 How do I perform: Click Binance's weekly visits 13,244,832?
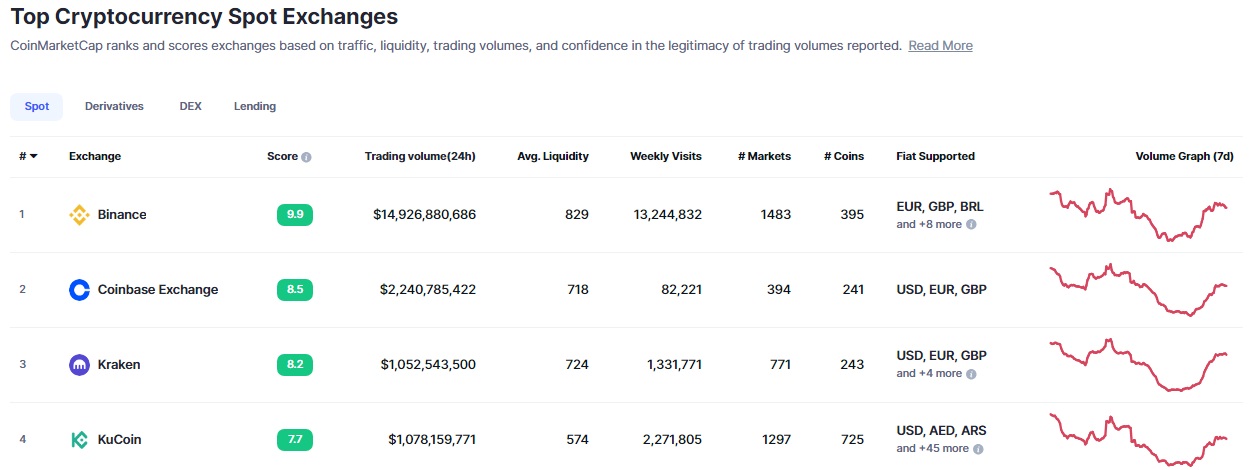click(668, 215)
